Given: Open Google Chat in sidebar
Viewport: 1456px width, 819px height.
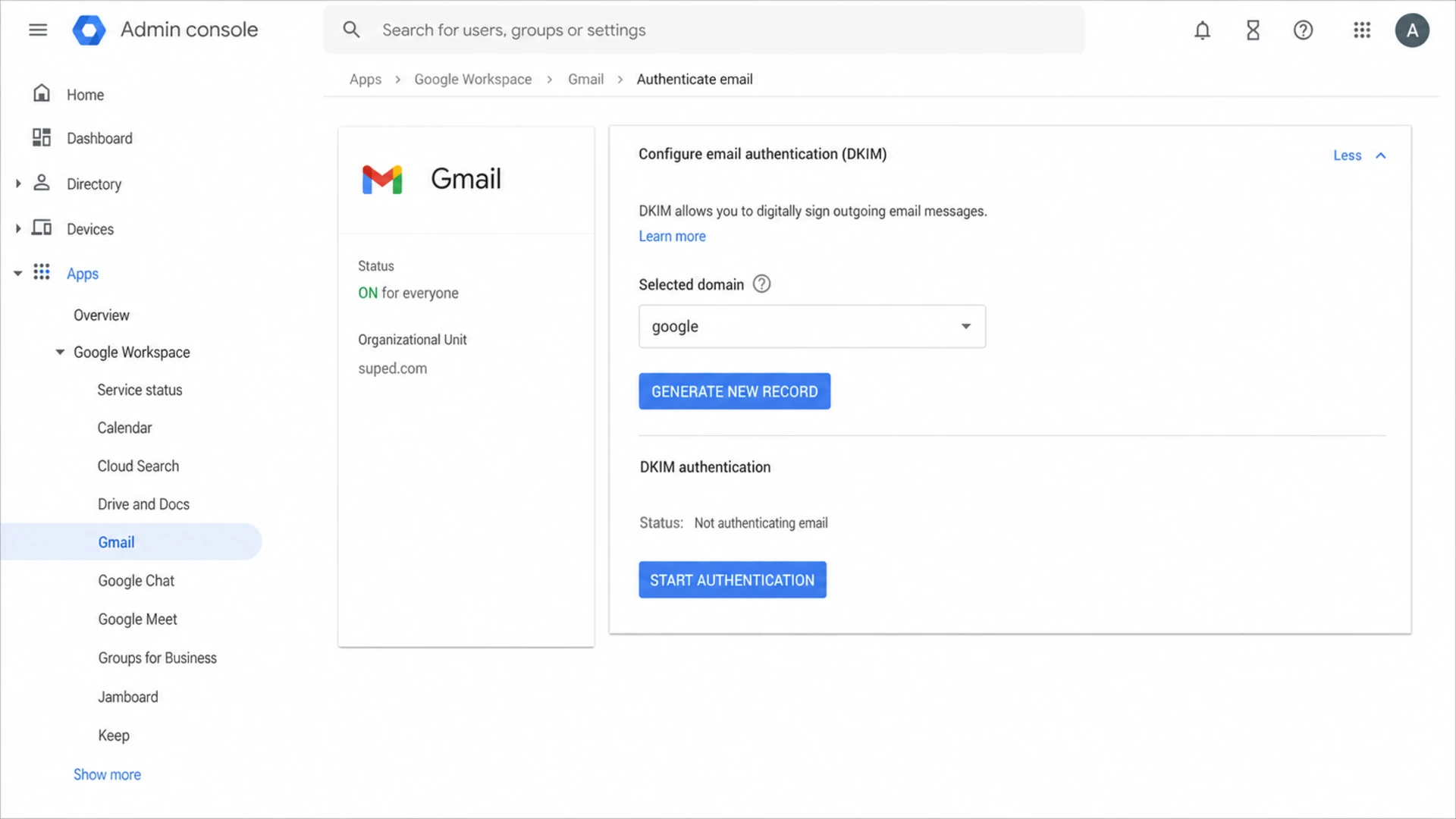Looking at the screenshot, I should (x=136, y=581).
